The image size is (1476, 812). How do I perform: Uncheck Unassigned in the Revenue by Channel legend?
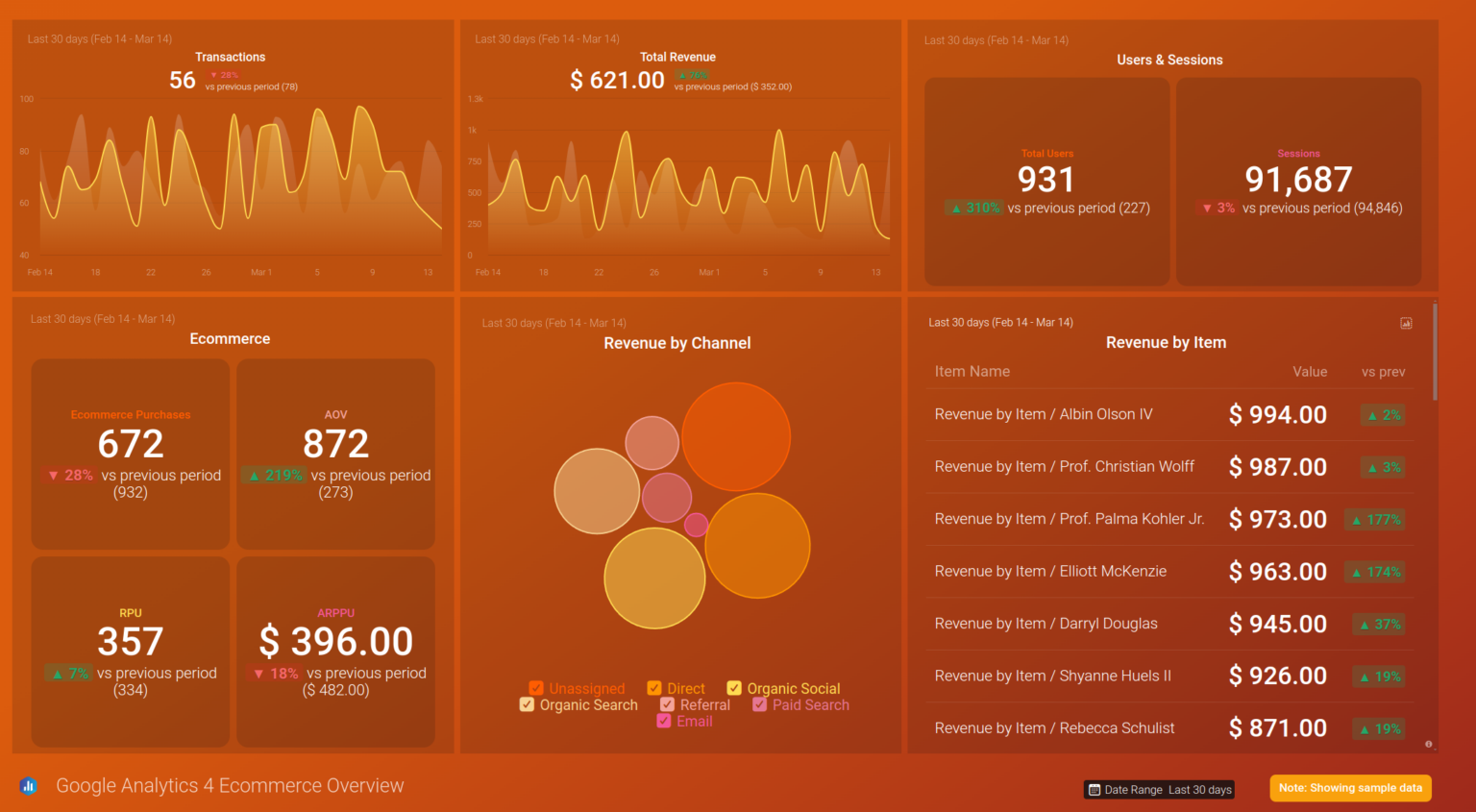click(536, 688)
